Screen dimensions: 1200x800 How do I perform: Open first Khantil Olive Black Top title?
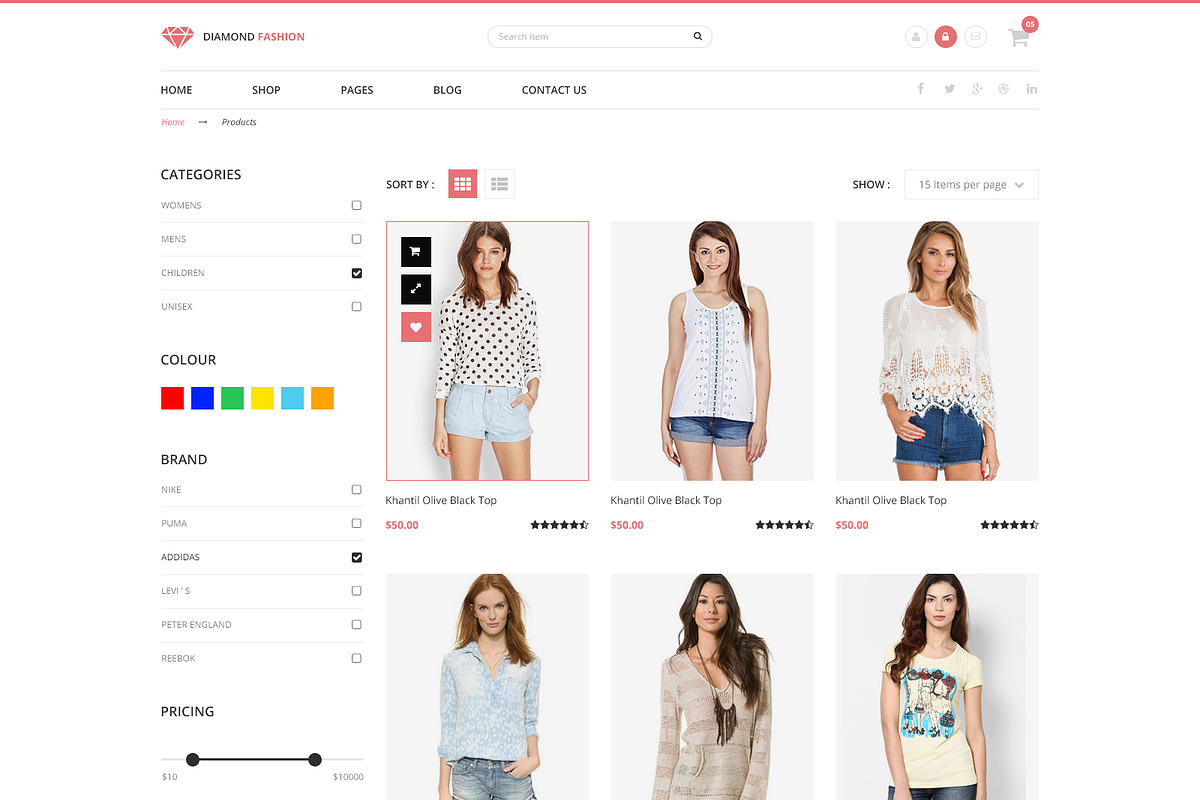(441, 500)
